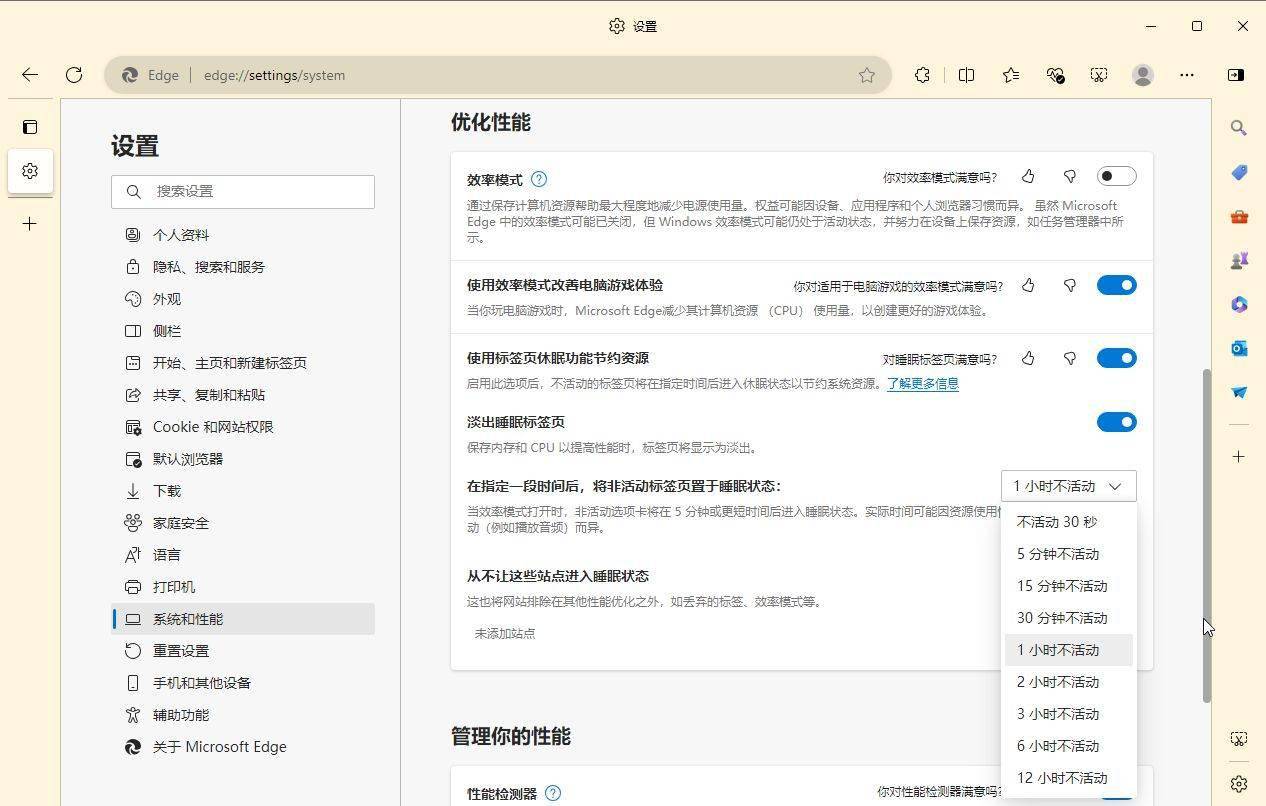Viewport: 1266px width, 806px height.
Task: Go to 下载 settings
Action: pyautogui.click(x=243, y=491)
